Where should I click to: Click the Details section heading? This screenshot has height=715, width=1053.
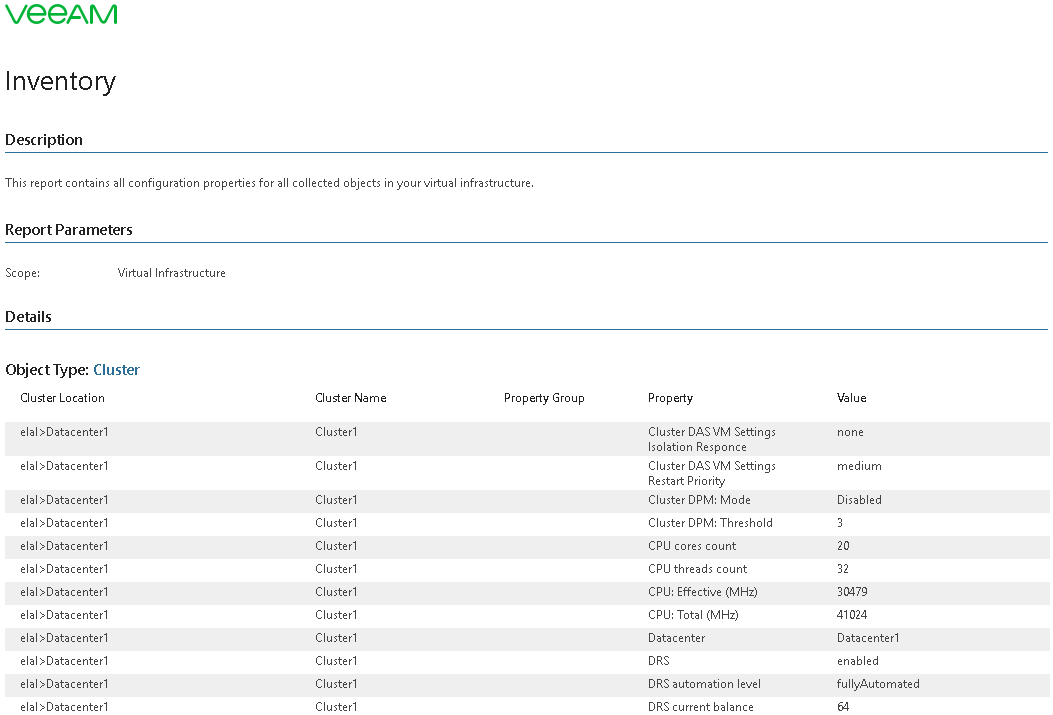(x=28, y=317)
